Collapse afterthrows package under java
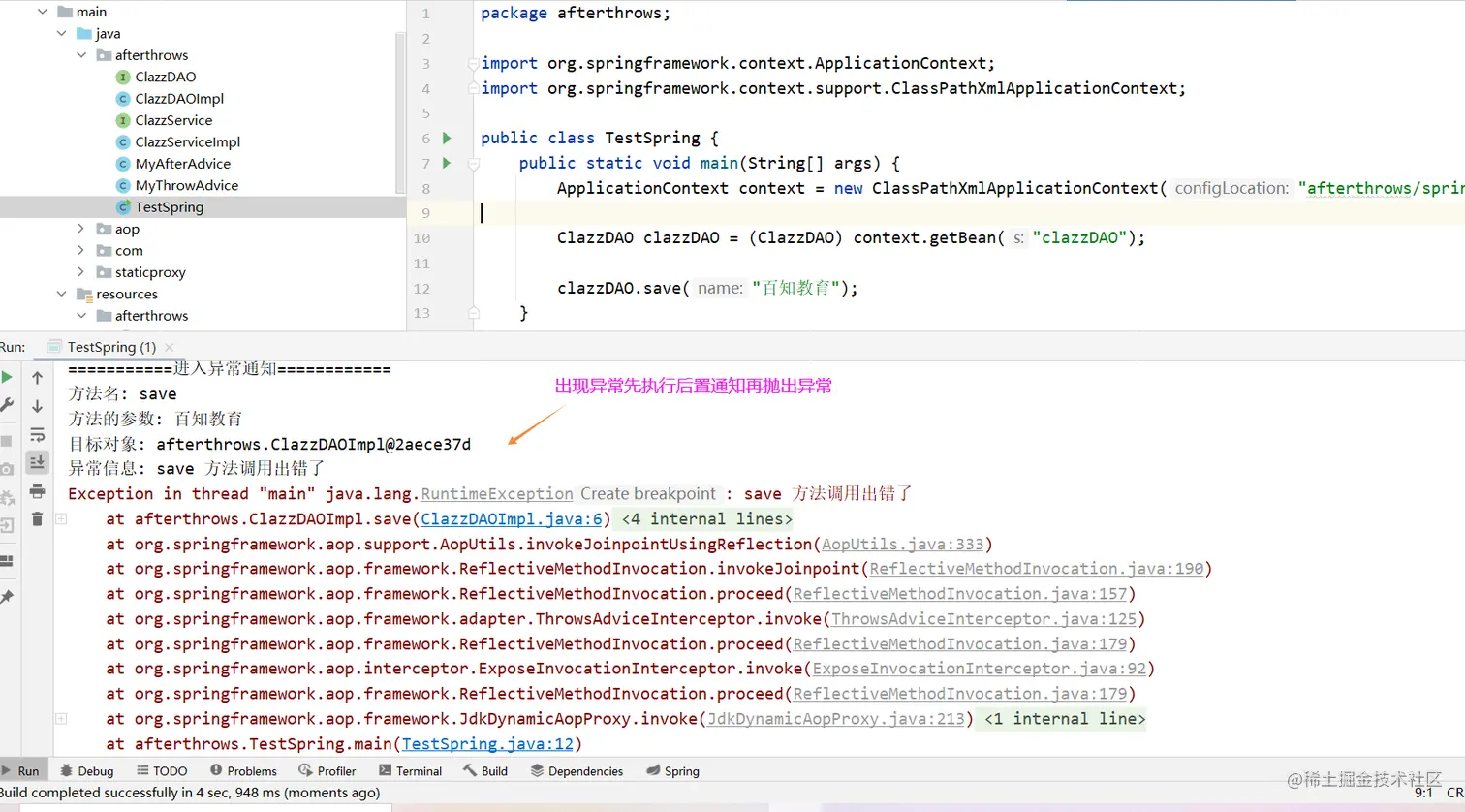This screenshot has height=812, width=1465. pos(81,55)
